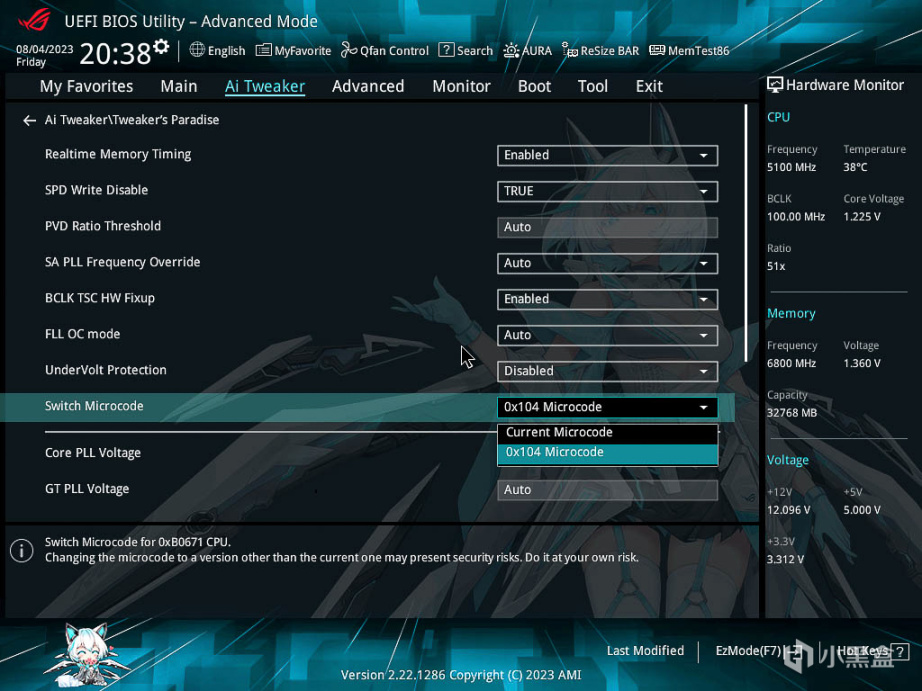Click the 20:38 clock display
The width and height of the screenshot is (922, 691).
click(115, 54)
